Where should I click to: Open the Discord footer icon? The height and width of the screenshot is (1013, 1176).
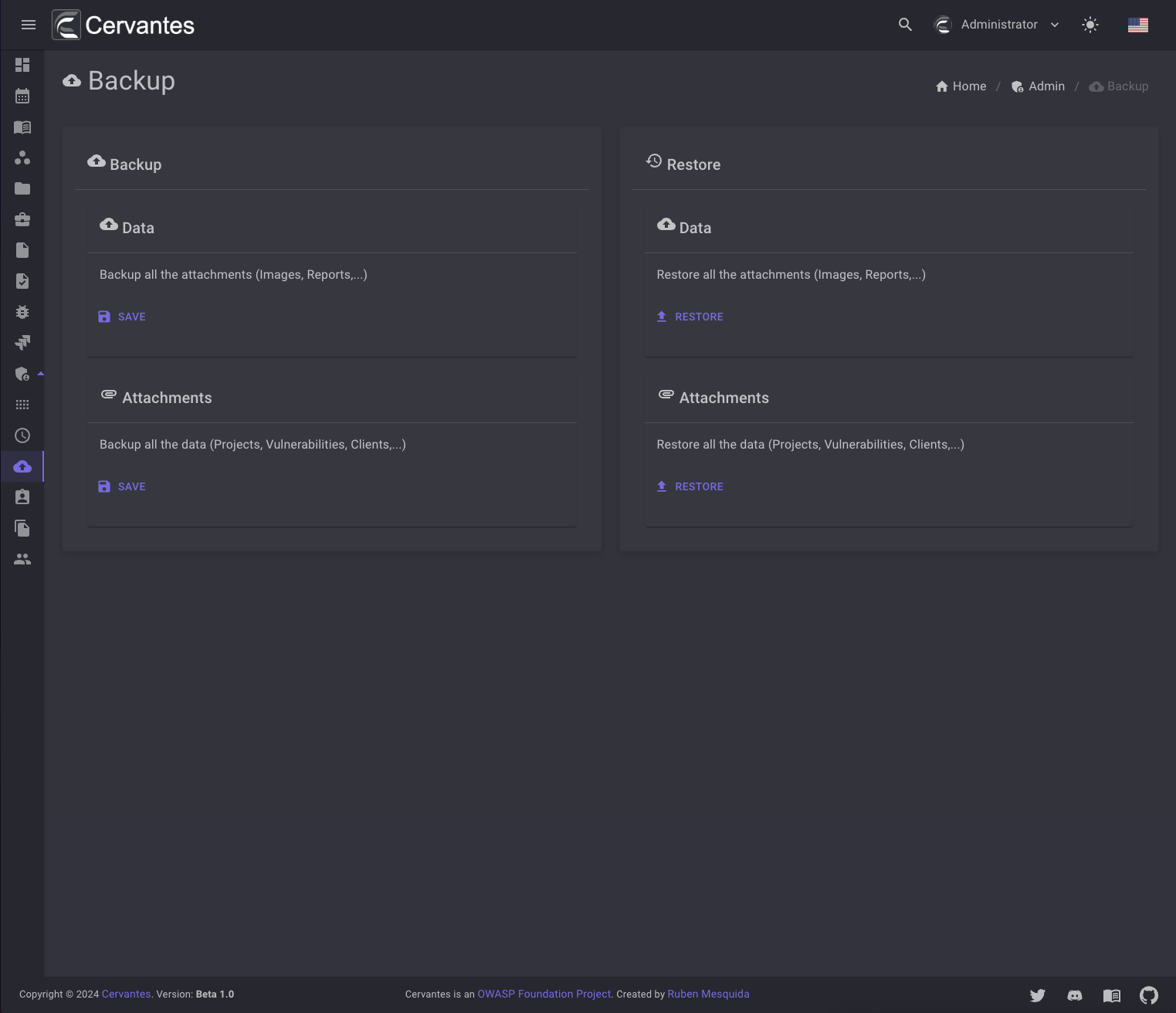coord(1075,995)
